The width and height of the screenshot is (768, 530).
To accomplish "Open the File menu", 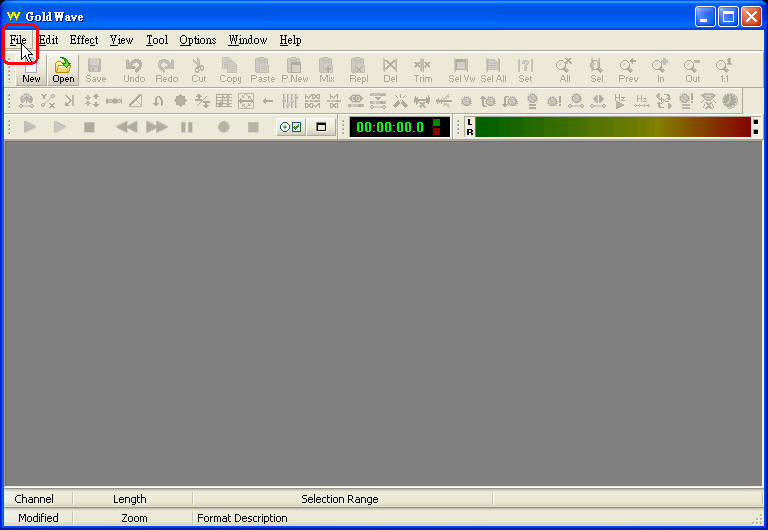I will pyautogui.click(x=18, y=40).
